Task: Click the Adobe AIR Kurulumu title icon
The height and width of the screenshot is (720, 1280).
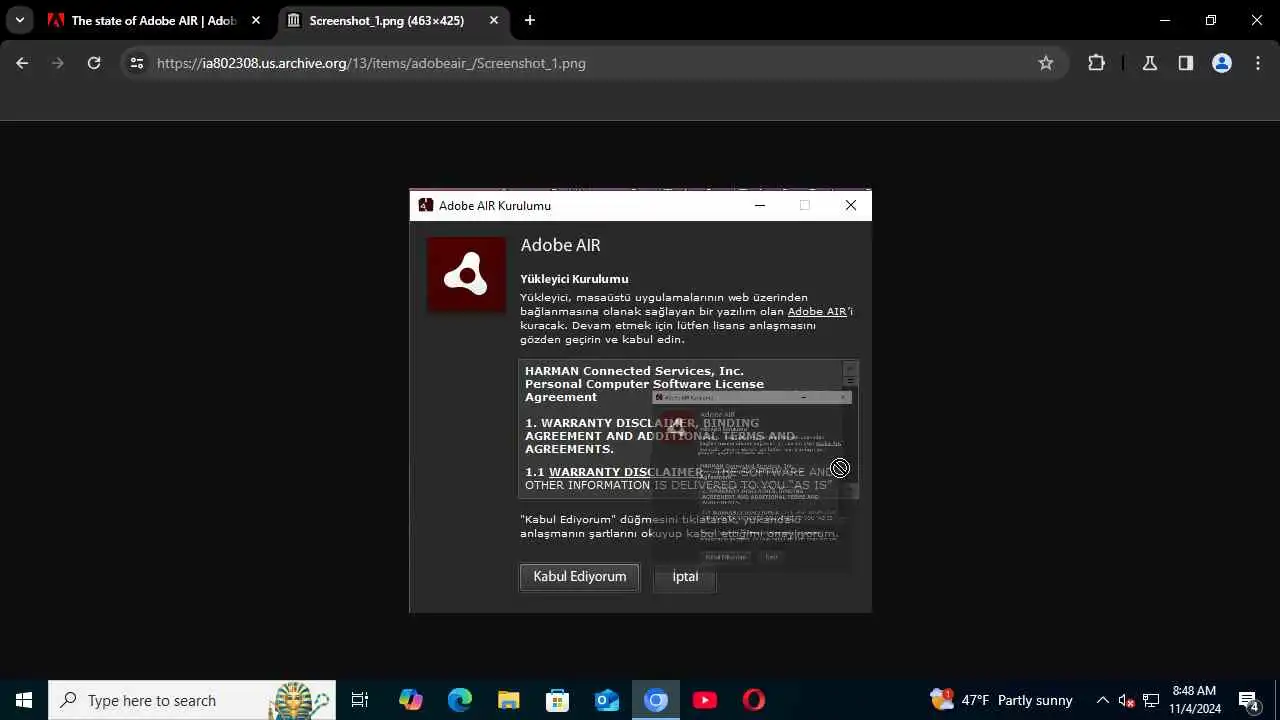Action: [x=426, y=205]
